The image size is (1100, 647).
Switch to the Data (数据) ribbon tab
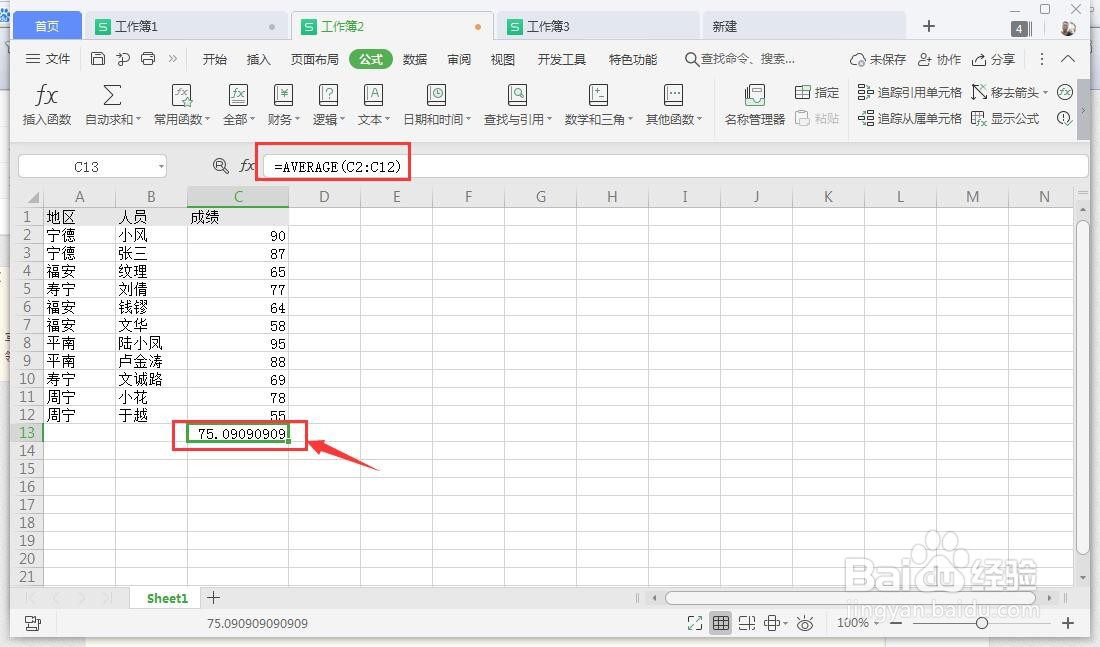[x=415, y=59]
